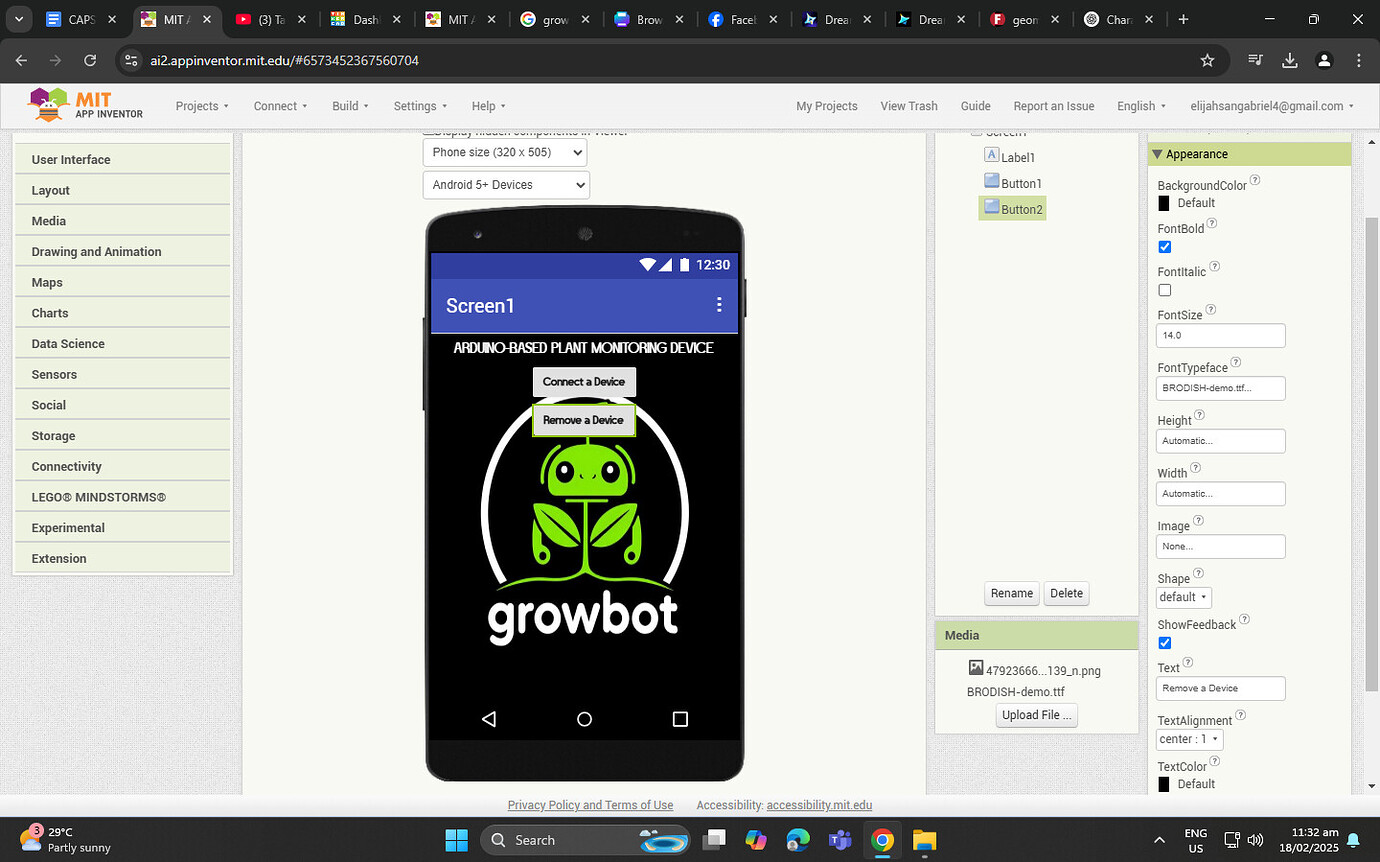The height and width of the screenshot is (862, 1380).
Task: Click the Rename button below components
Action: 1011,593
